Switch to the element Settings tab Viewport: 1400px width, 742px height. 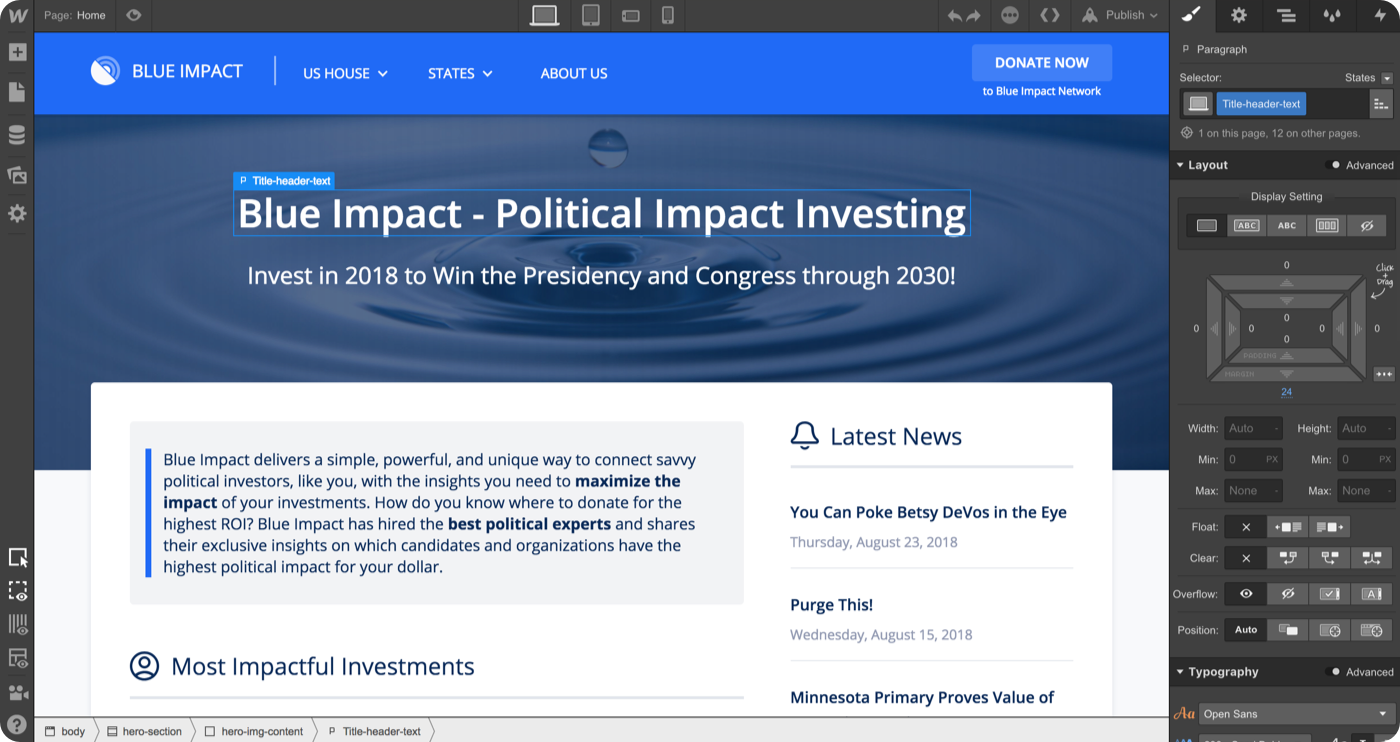coord(1239,15)
